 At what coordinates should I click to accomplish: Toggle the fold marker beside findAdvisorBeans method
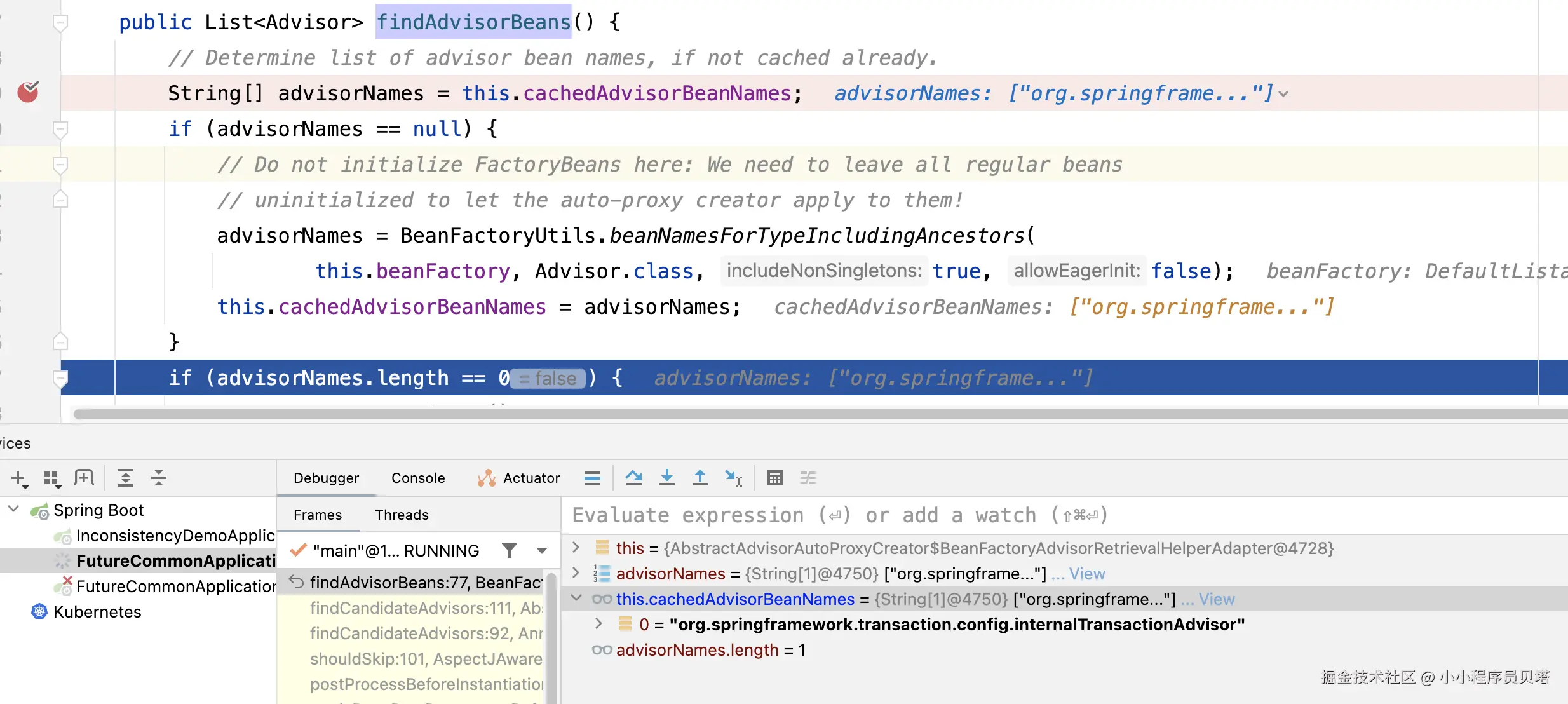pyautogui.click(x=60, y=23)
